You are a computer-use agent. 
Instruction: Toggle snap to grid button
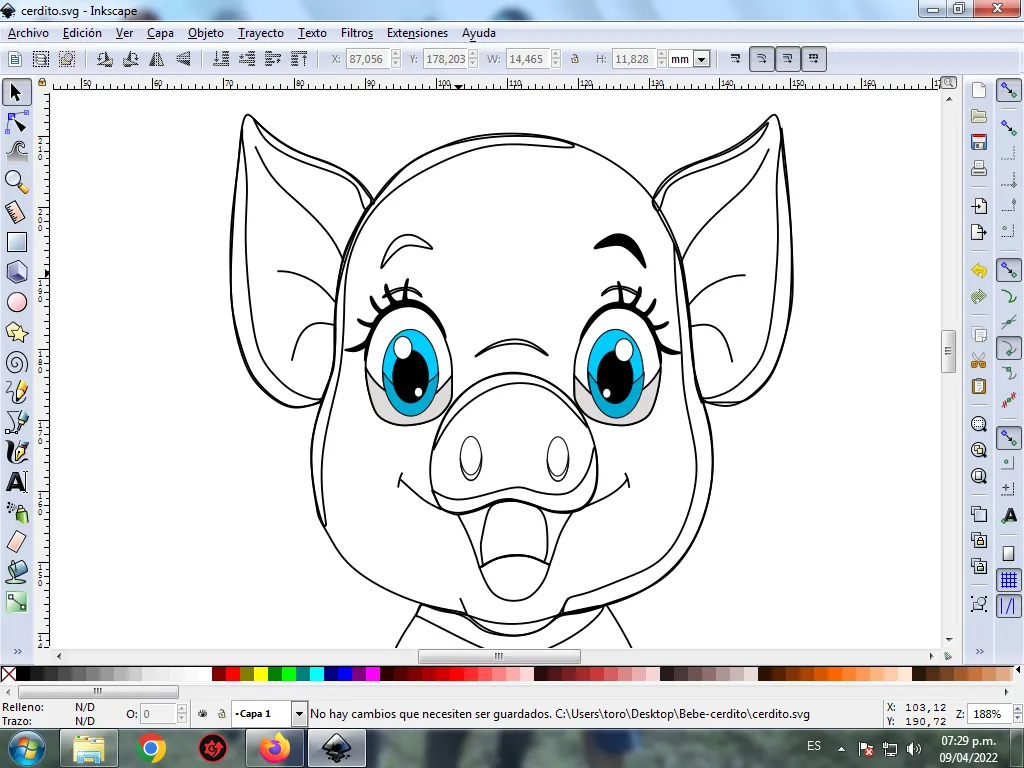1008,580
